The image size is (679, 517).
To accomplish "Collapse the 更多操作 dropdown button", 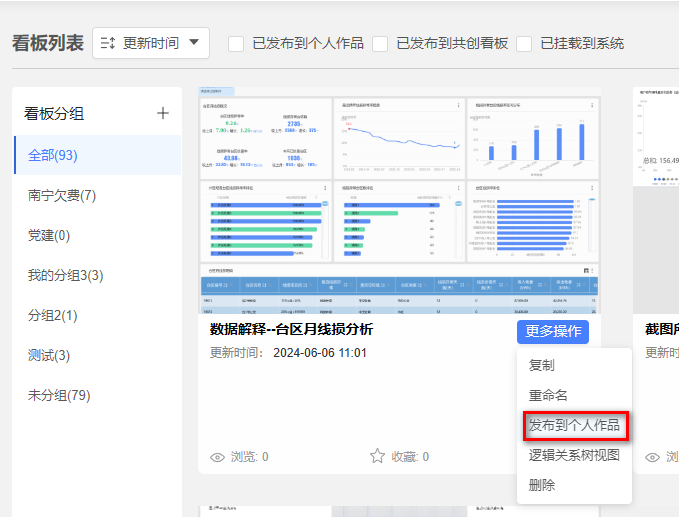I will [553, 331].
